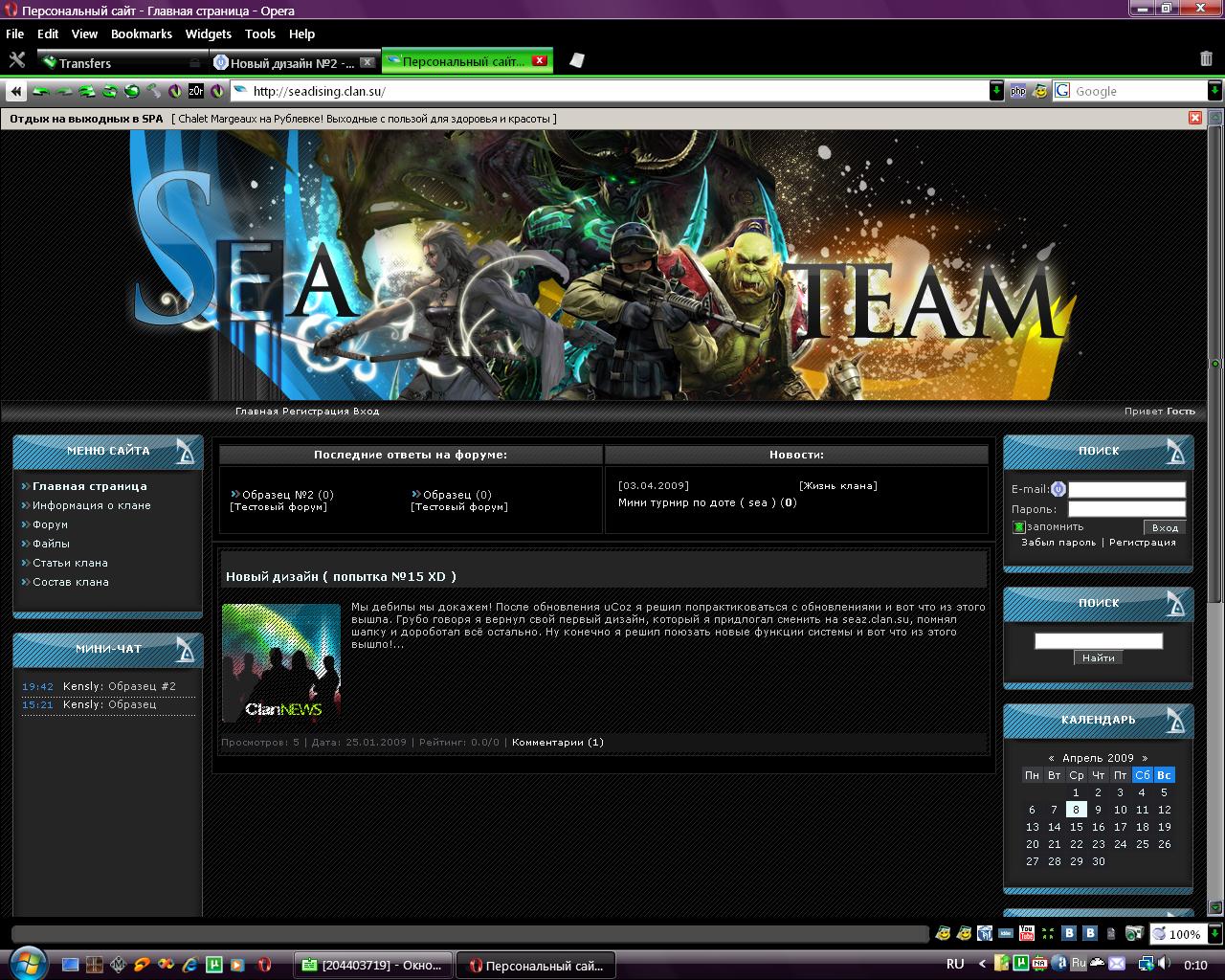Open address bar history dropdown
Image resolution: width=1225 pixels, height=980 pixels.
996,91
